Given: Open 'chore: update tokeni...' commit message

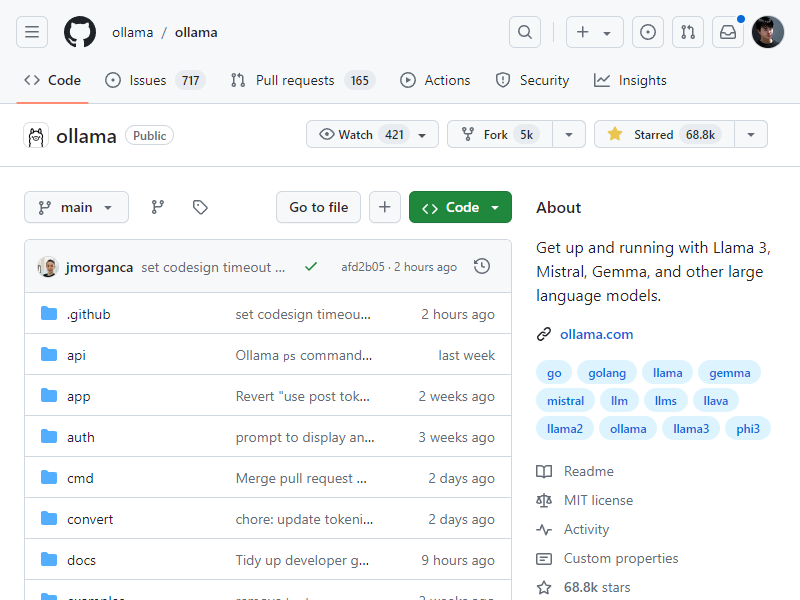Looking at the screenshot, I should (304, 519).
